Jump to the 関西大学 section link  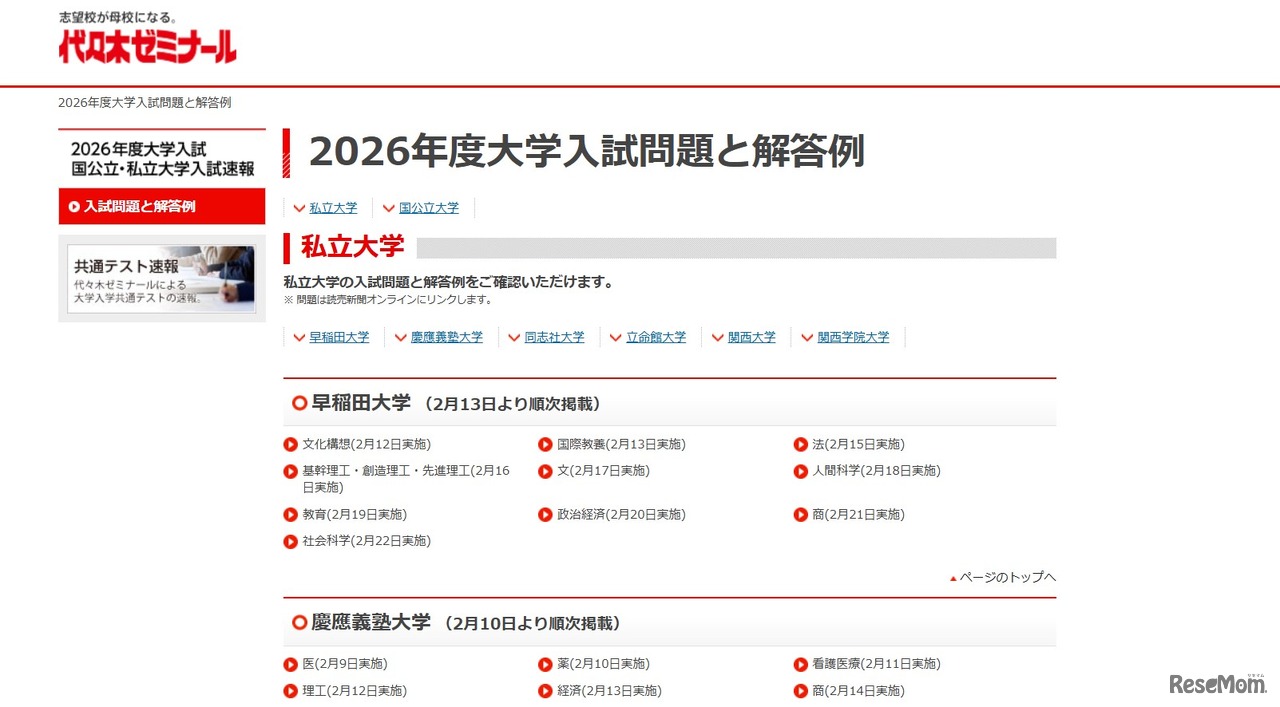(752, 338)
